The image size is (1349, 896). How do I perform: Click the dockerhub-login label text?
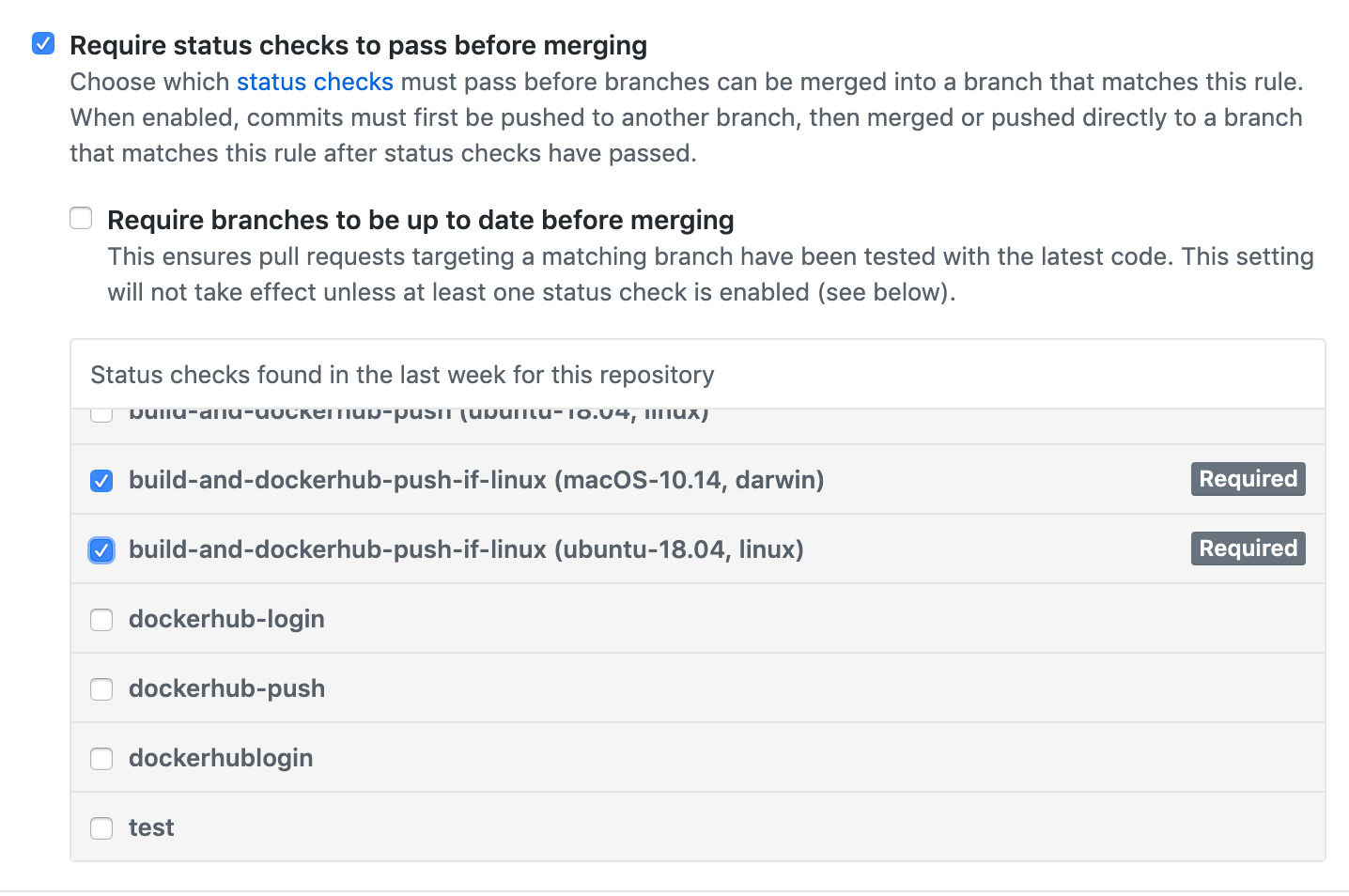(x=226, y=619)
